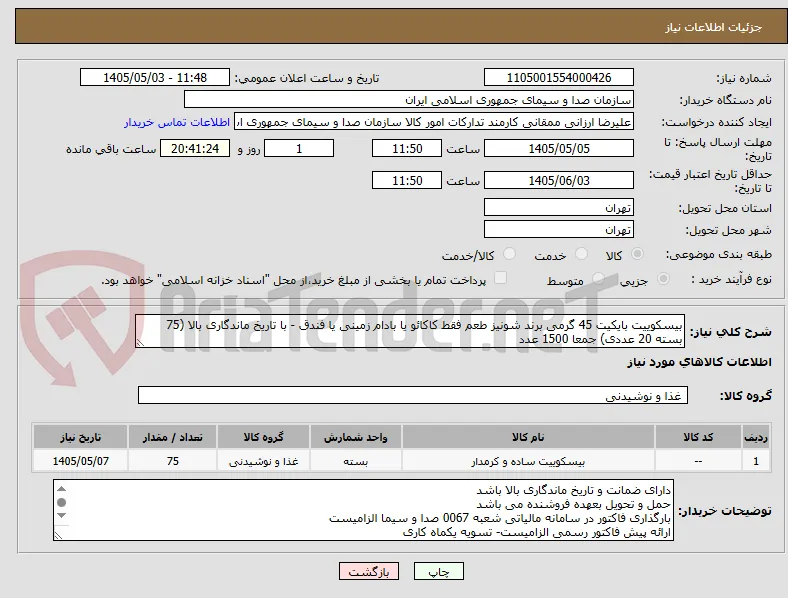Select the خدمت radio button

[x=581, y=254]
